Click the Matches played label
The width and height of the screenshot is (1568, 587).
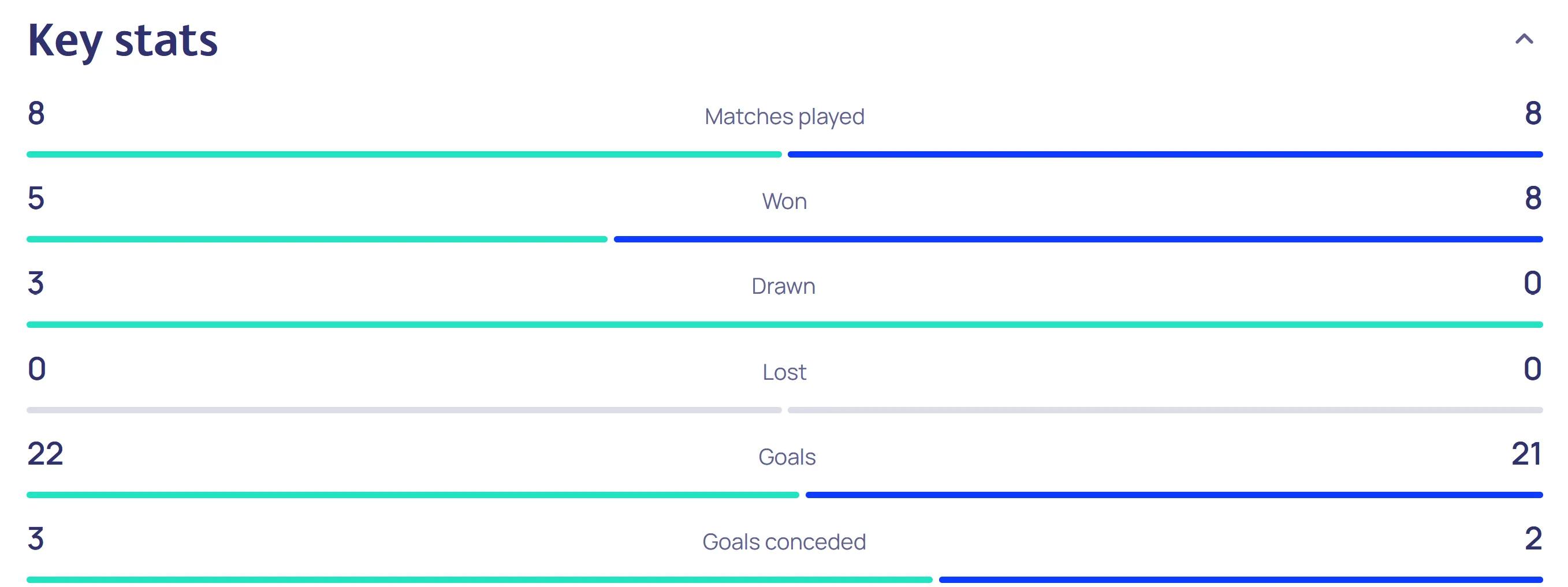[x=784, y=116]
